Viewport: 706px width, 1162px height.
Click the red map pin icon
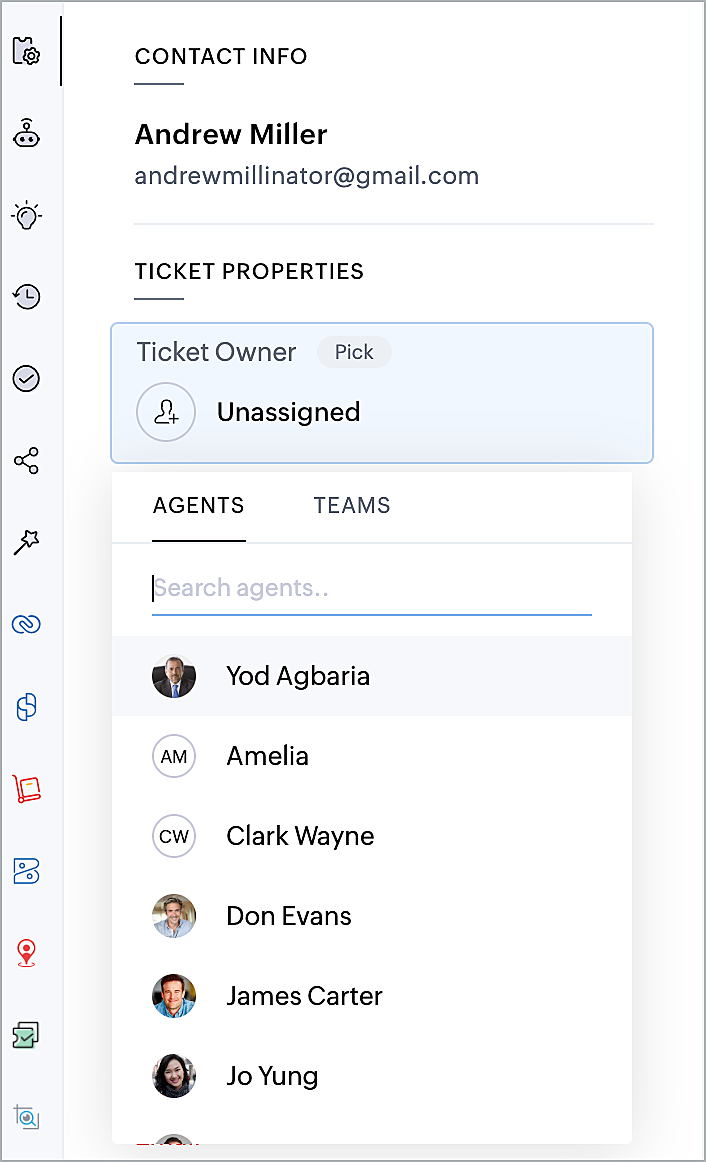(27, 953)
